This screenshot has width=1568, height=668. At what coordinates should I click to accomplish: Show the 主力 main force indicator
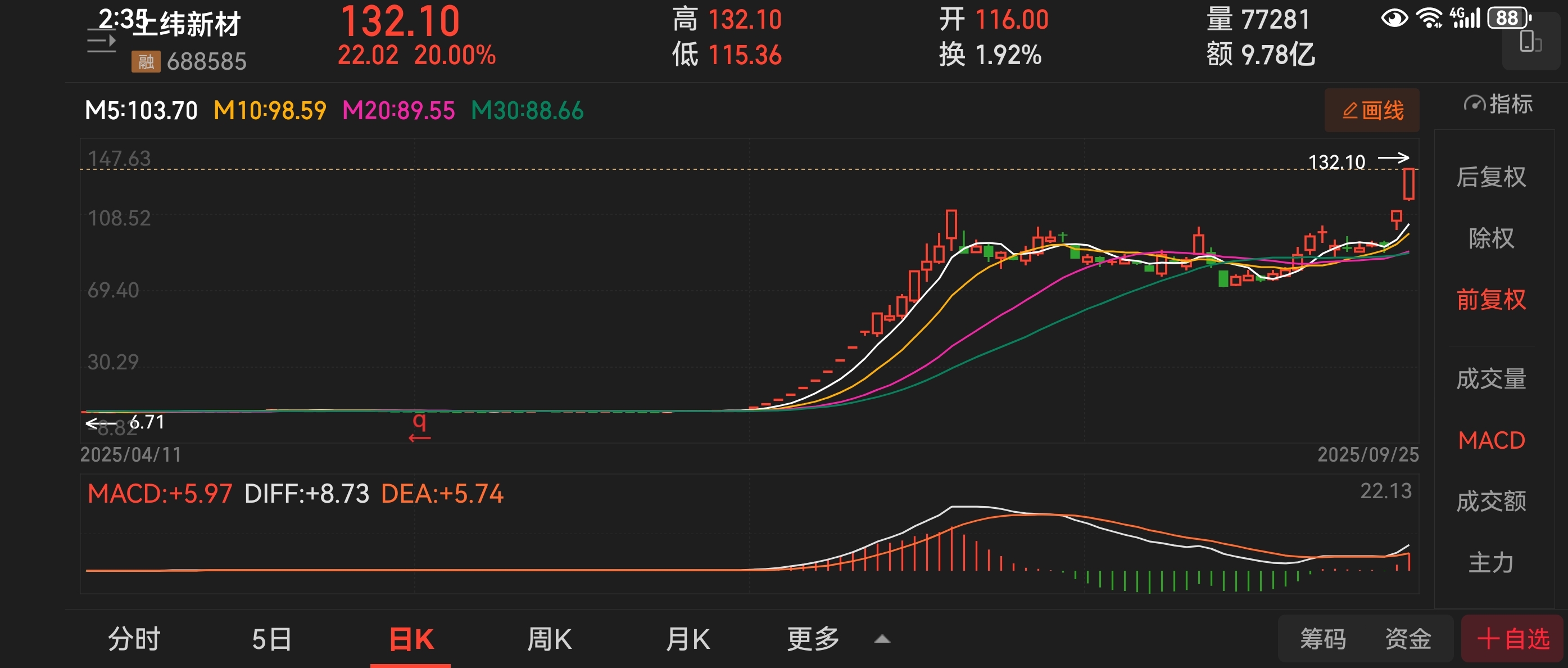1490,563
